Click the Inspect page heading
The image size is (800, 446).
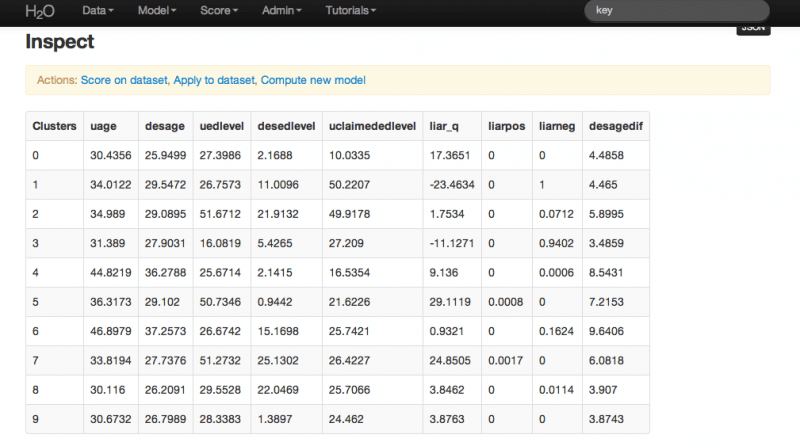(59, 43)
